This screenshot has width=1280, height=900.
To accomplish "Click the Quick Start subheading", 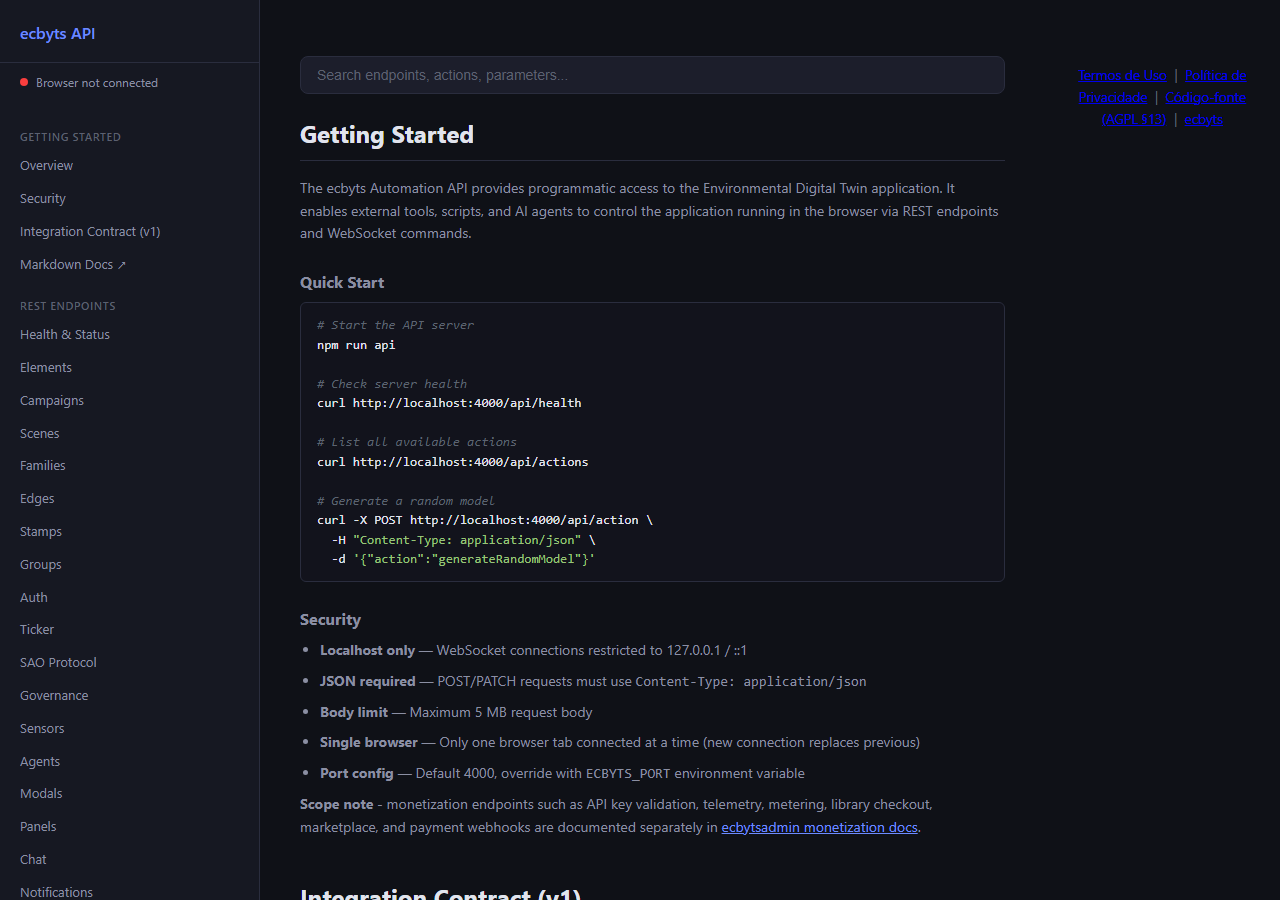I will coord(342,283).
